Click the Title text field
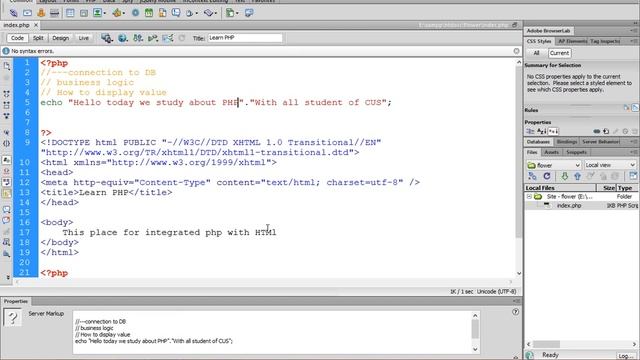640x360 pixels. click(245, 38)
